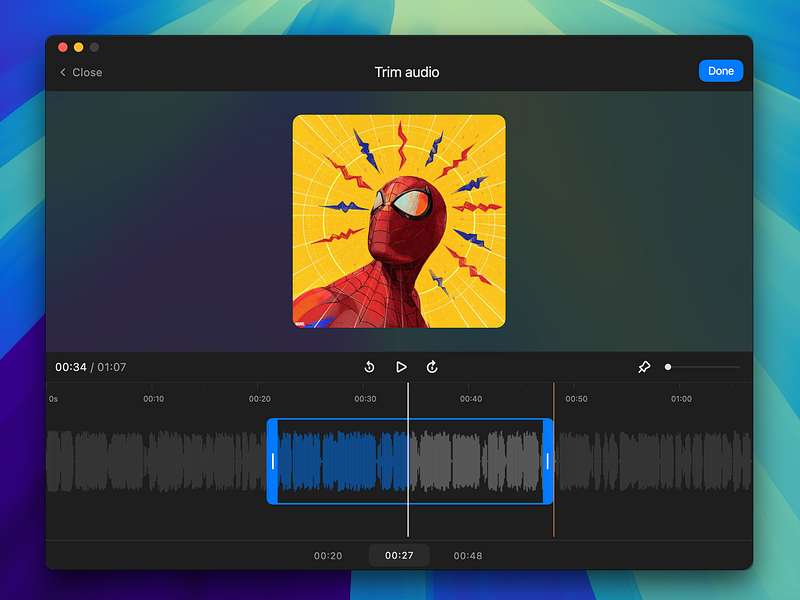800x600 pixels.
Task: Click the Done button
Action: [720, 71]
